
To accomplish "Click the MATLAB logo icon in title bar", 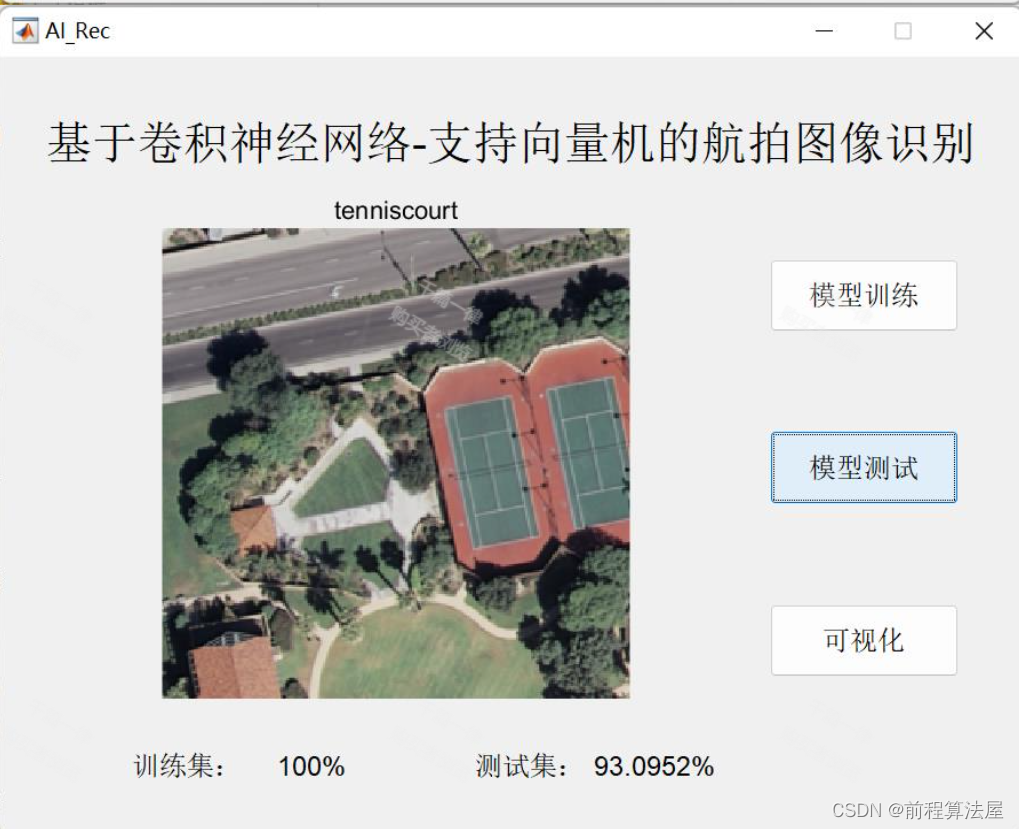I will [25, 31].
